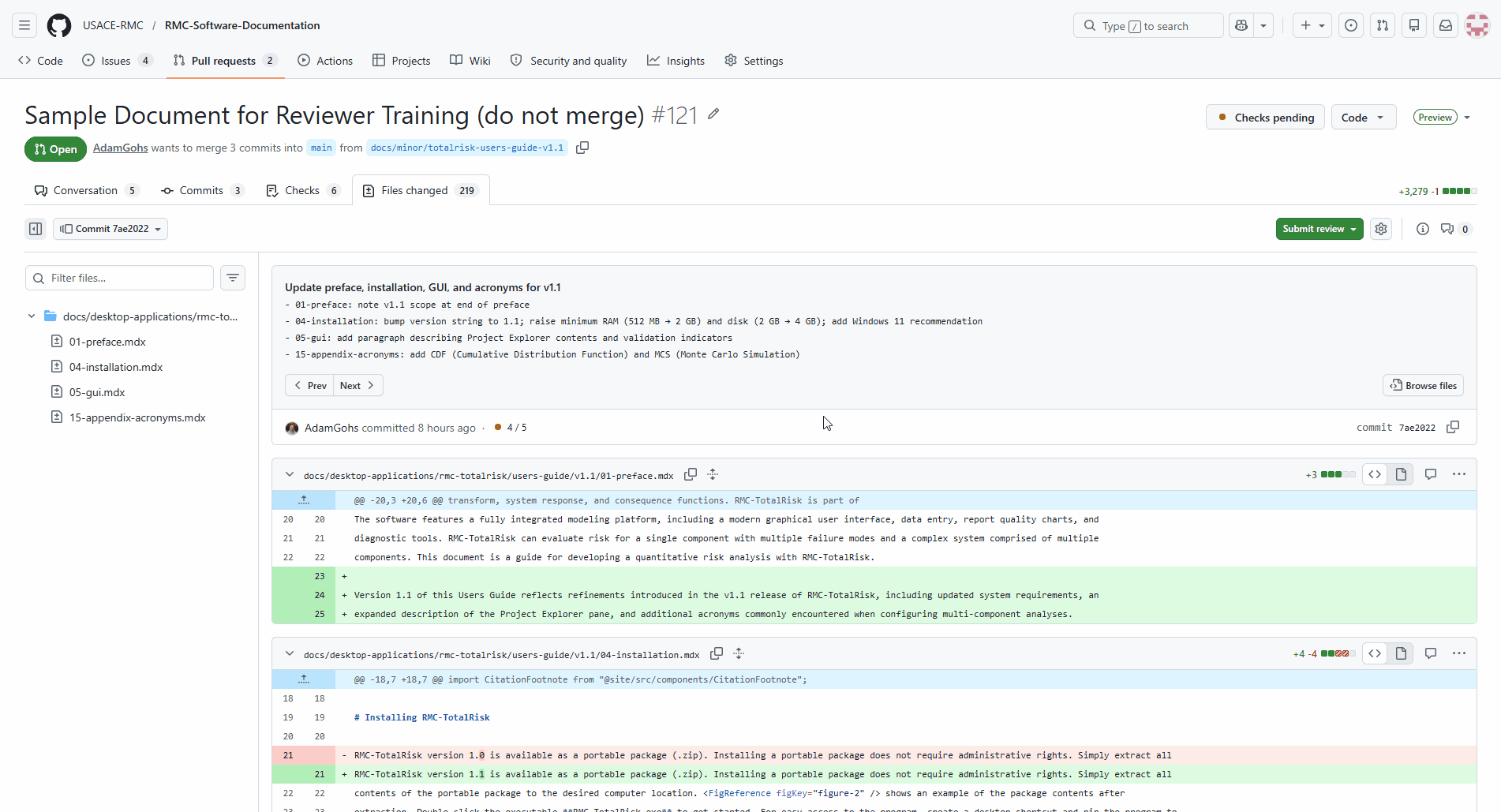The height and width of the screenshot is (812, 1501).
Task: Open Copilot dropdown arrow
Action: pos(1263,25)
